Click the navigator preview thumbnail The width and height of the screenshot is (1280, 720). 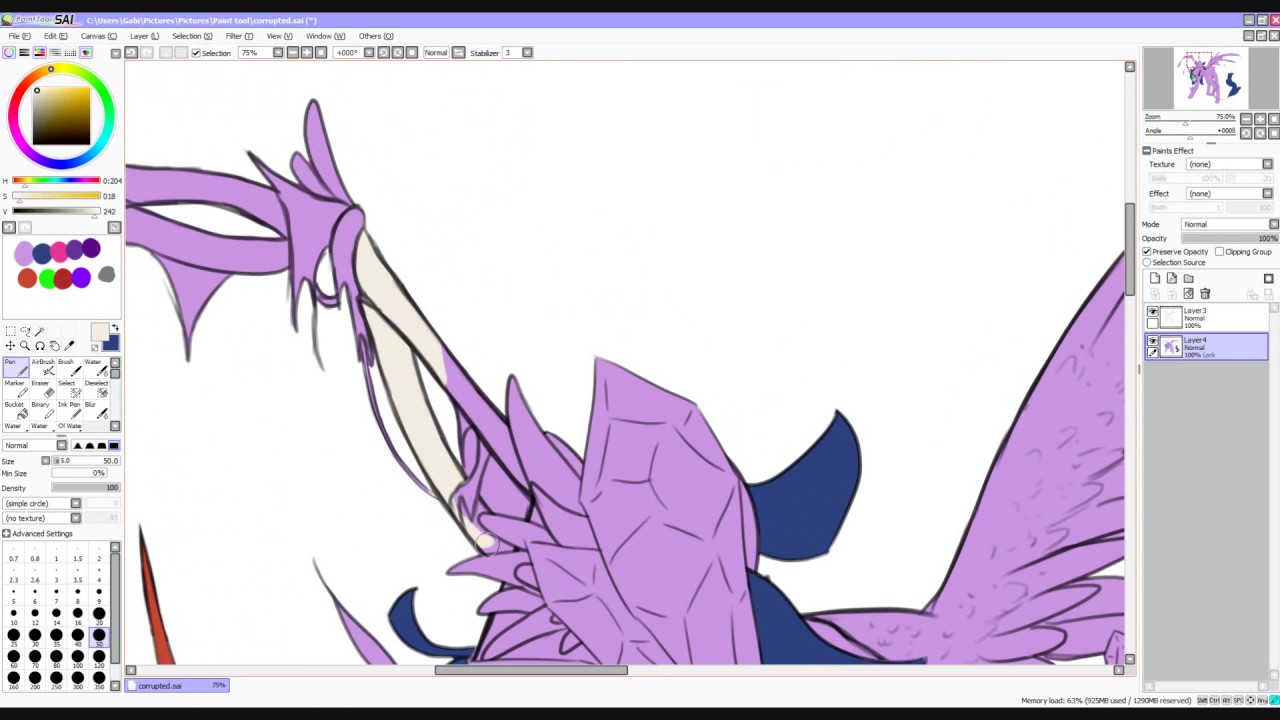pos(1210,78)
